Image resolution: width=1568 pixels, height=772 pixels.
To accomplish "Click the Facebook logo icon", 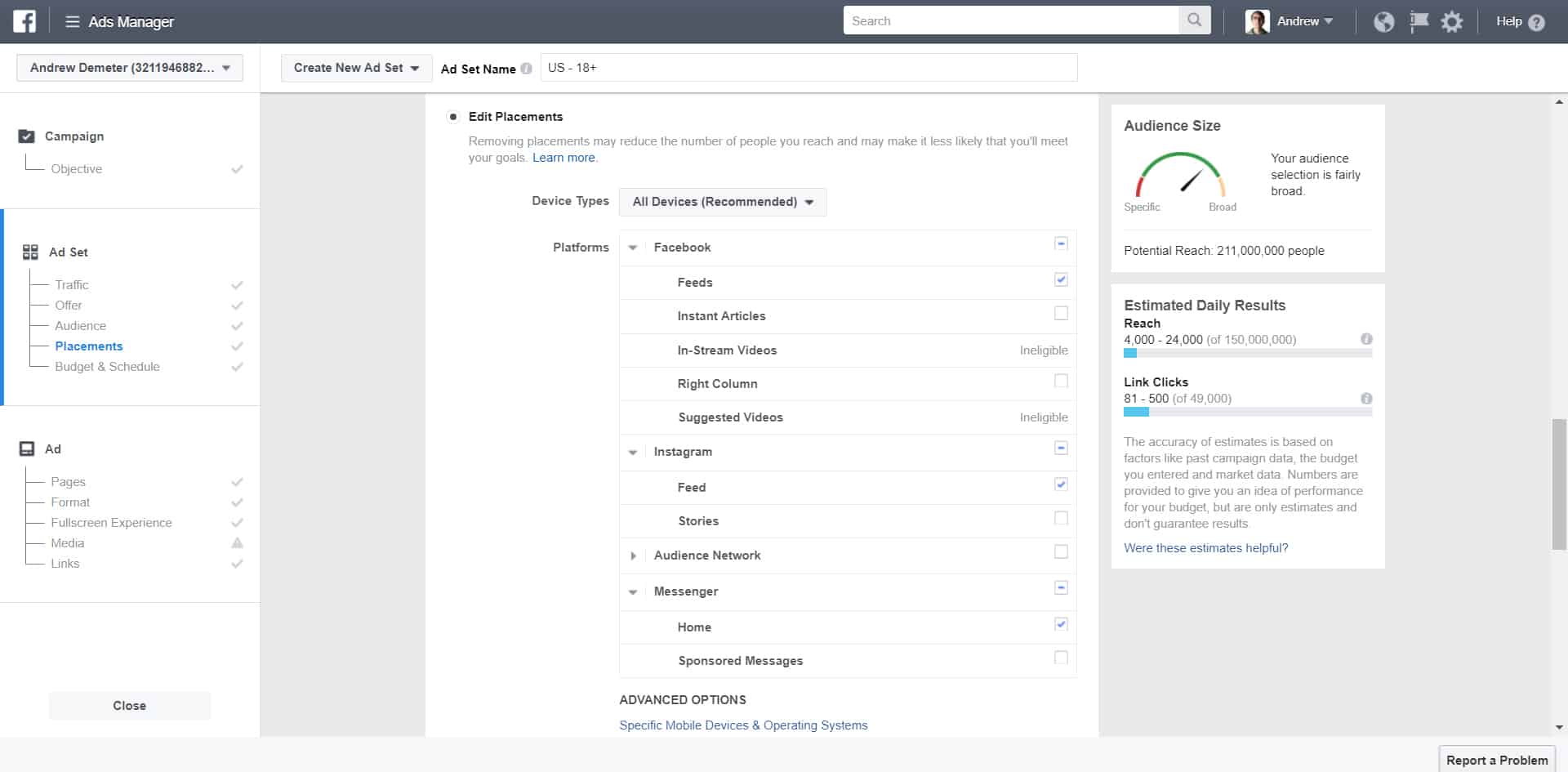I will [x=24, y=21].
